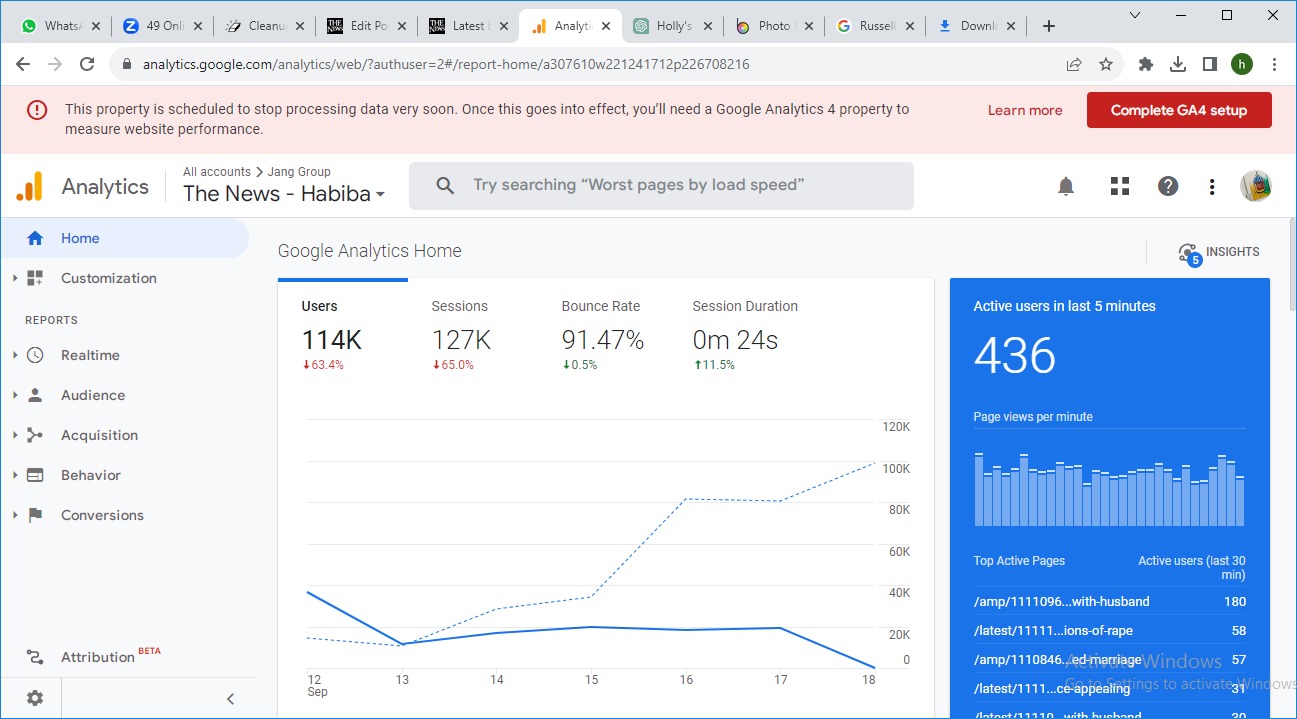Click the Attribution beta icon
The image size is (1297, 719).
tap(35, 657)
